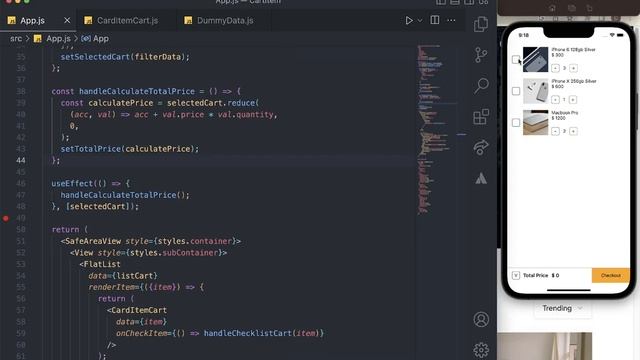
Task: Click on setSelectedCart(filterData) code line
Action: (125, 57)
